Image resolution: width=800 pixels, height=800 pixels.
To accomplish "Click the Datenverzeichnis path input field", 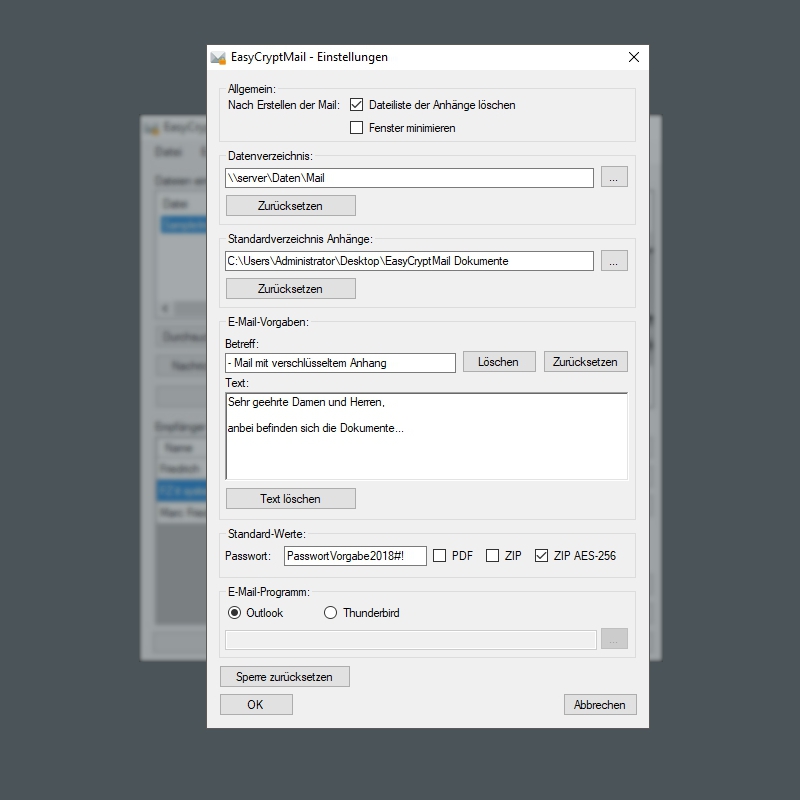I will (409, 178).
